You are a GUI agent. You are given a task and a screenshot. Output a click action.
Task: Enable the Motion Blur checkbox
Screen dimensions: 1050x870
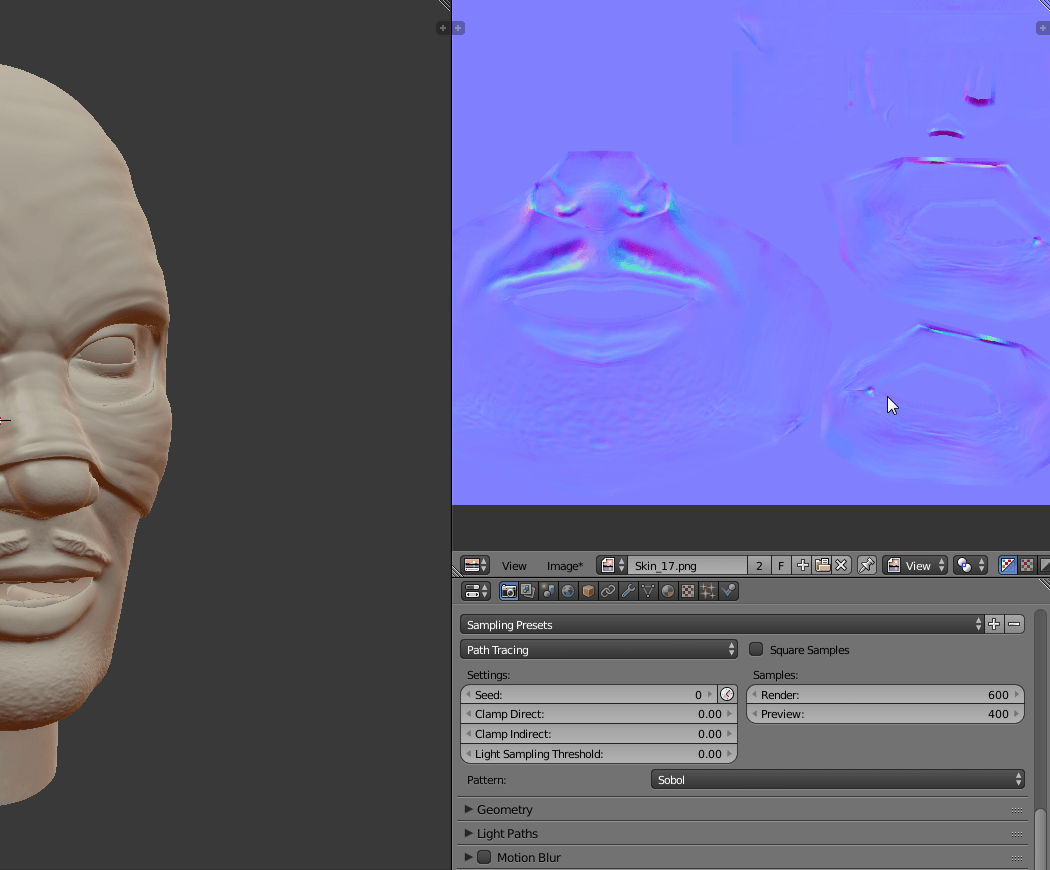484,857
